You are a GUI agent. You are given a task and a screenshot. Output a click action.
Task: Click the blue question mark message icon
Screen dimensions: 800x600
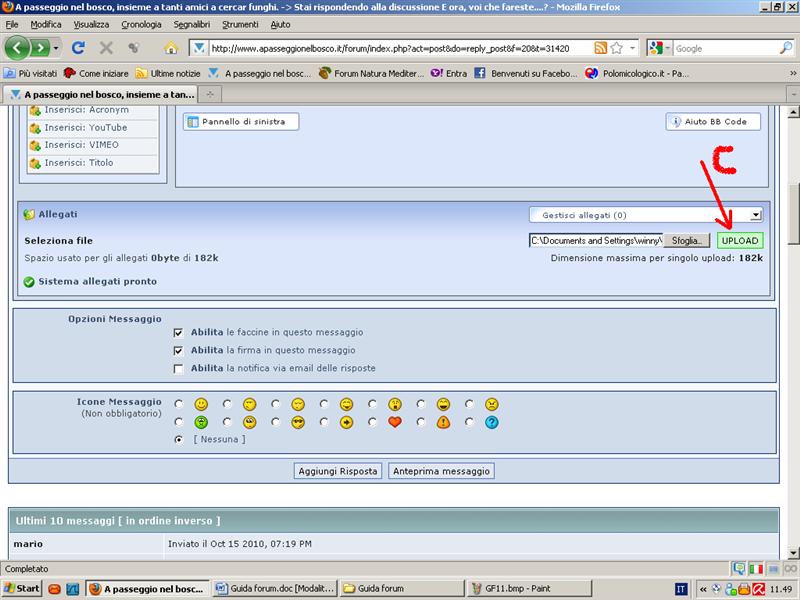pyautogui.click(x=491, y=422)
